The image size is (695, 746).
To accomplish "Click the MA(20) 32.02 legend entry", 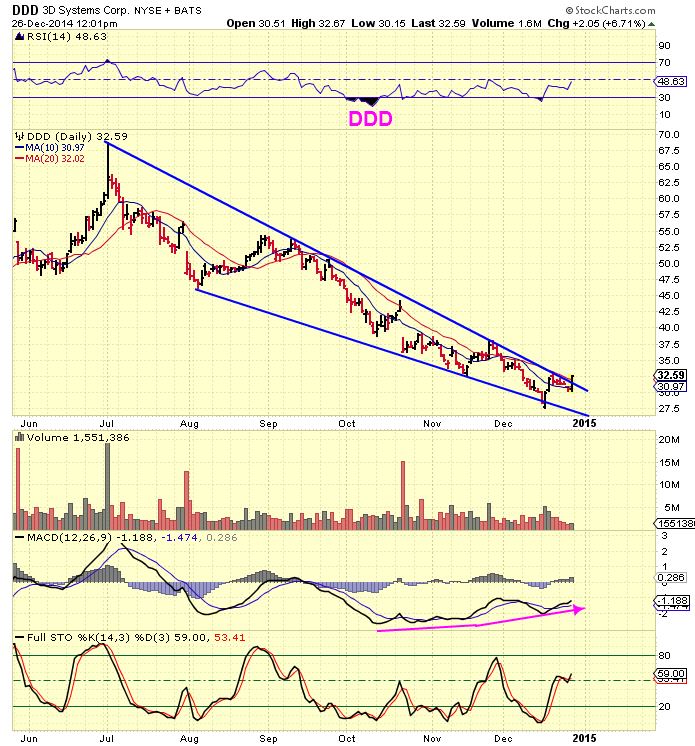I will click(x=50, y=158).
